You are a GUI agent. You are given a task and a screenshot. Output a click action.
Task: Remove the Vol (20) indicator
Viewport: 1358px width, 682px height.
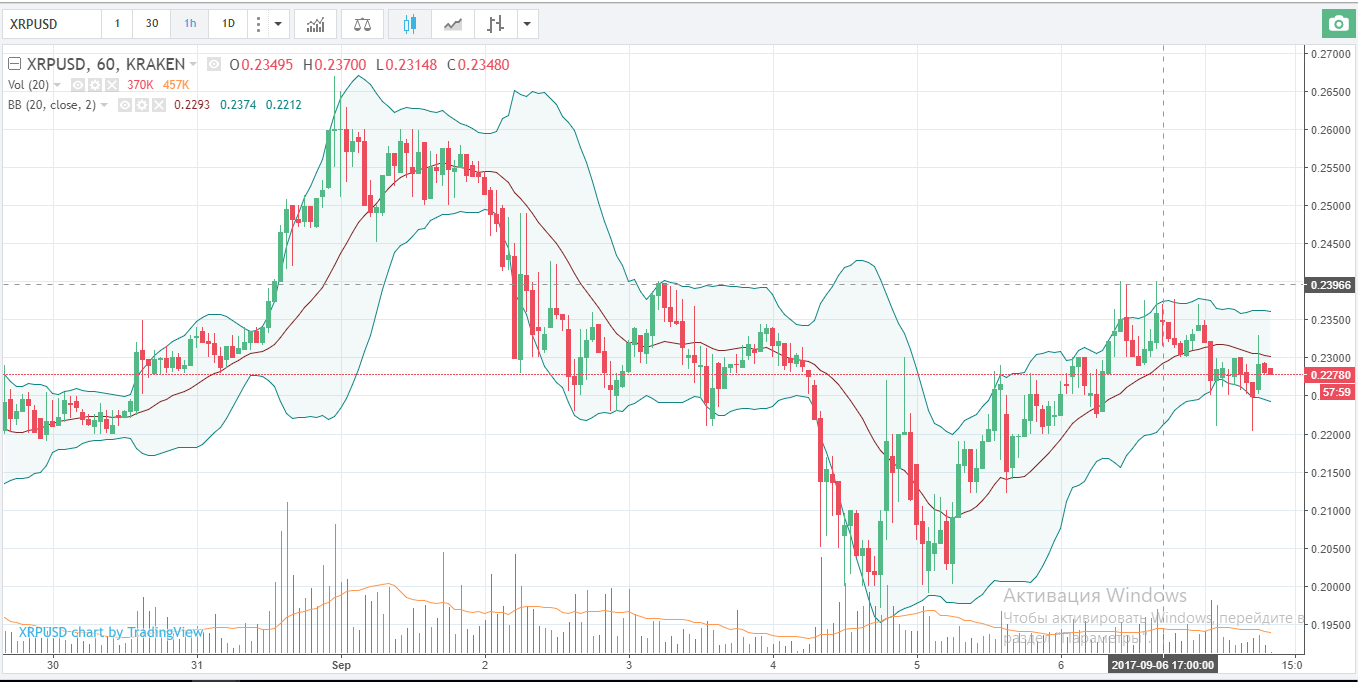click(x=111, y=85)
